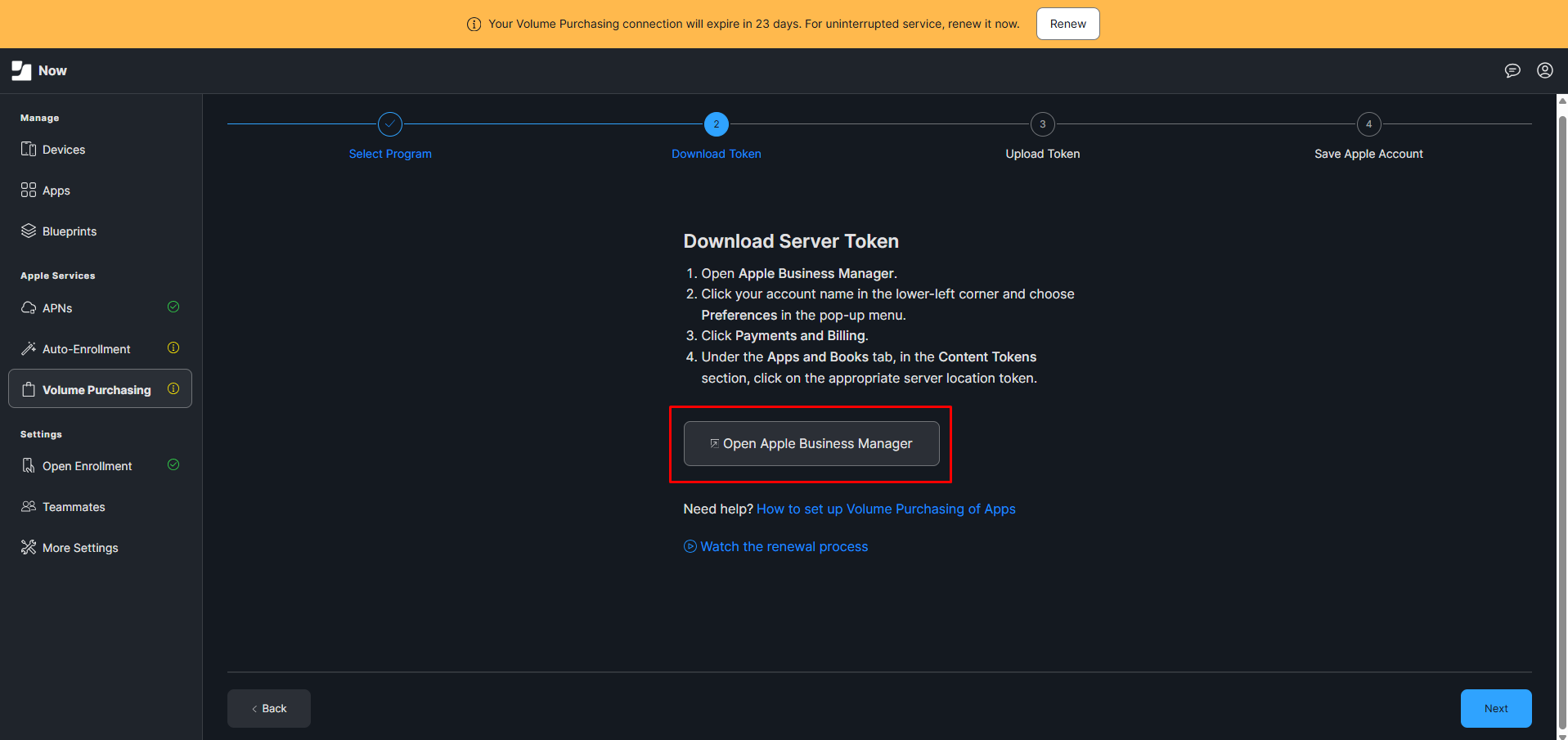The height and width of the screenshot is (740, 1568).
Task: Click the info indicator next to Volume Purchasing
Action: 173,389
